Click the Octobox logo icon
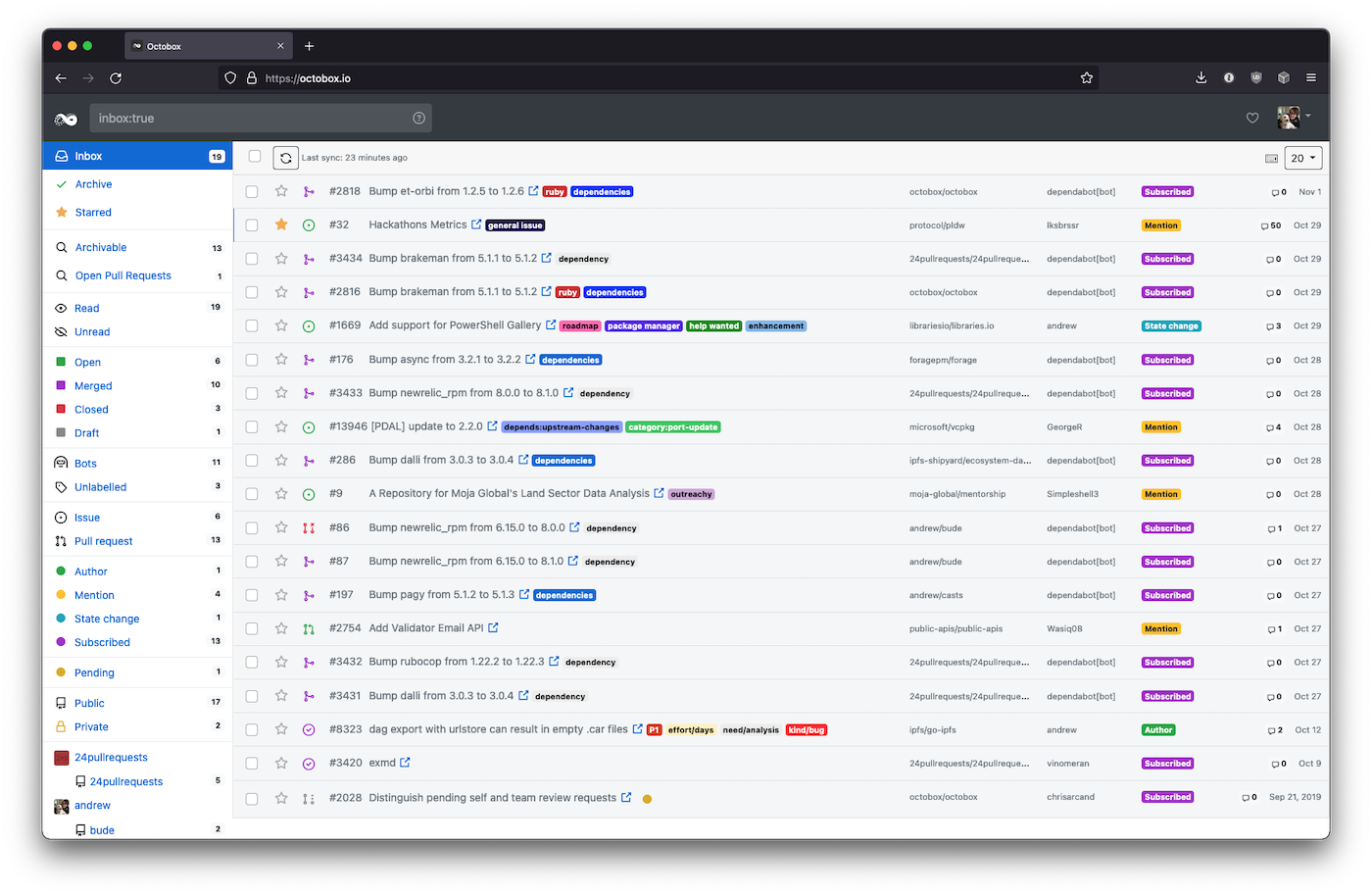The height and width of the screenshot is (895, 1372). [65, 117]
